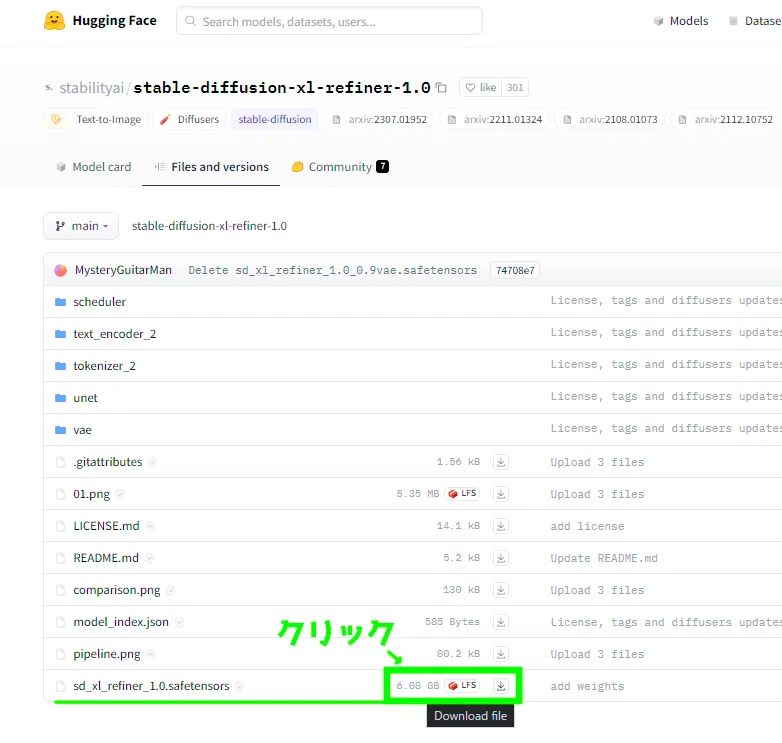The width and height of the screenshot is (782, 743).
Task: Click the breadcrumb stable-diffusion-xl-refiner-1.0
Action: pyautogui.click(x=209, y=226)
